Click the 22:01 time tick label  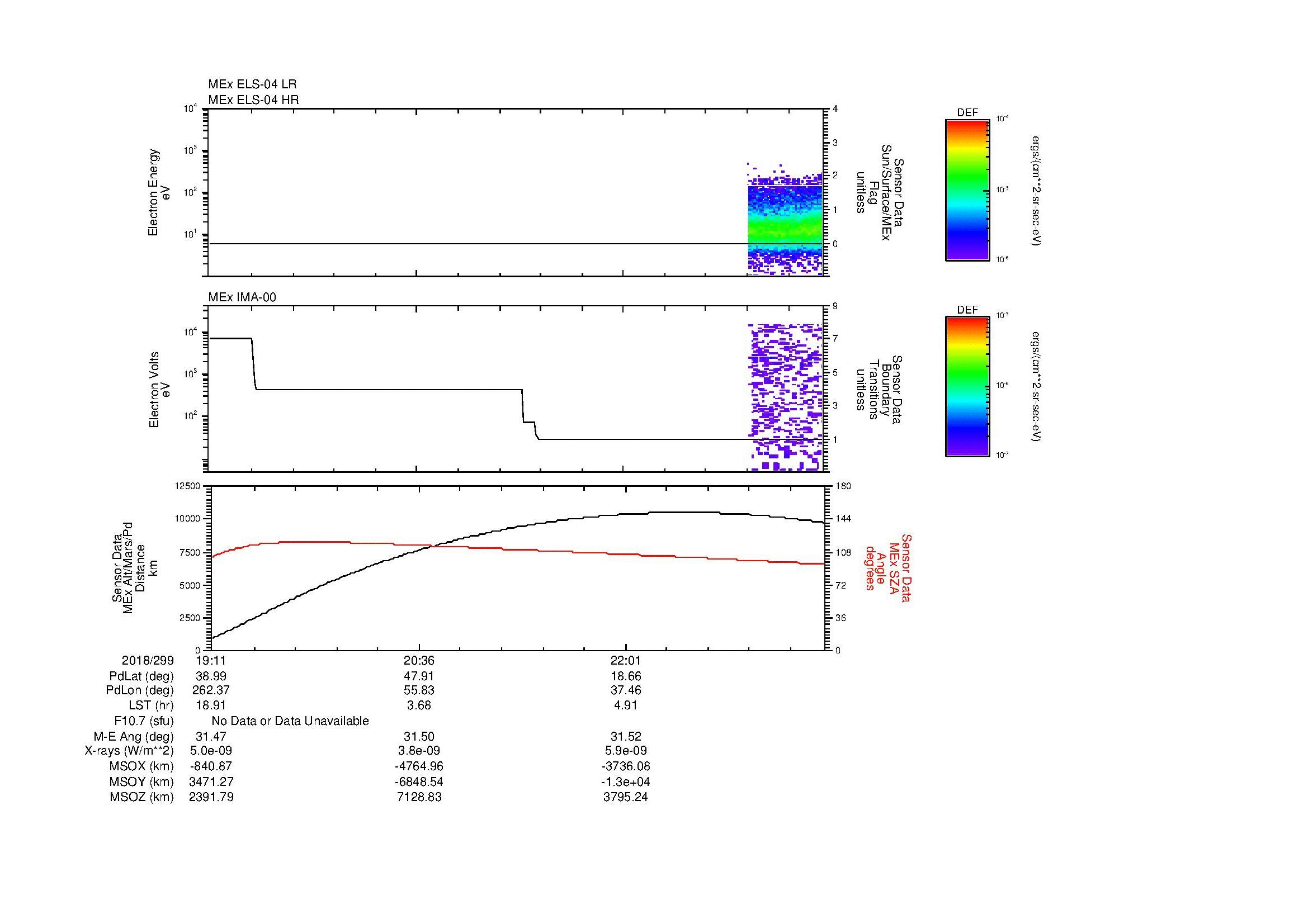pos(626,661)
